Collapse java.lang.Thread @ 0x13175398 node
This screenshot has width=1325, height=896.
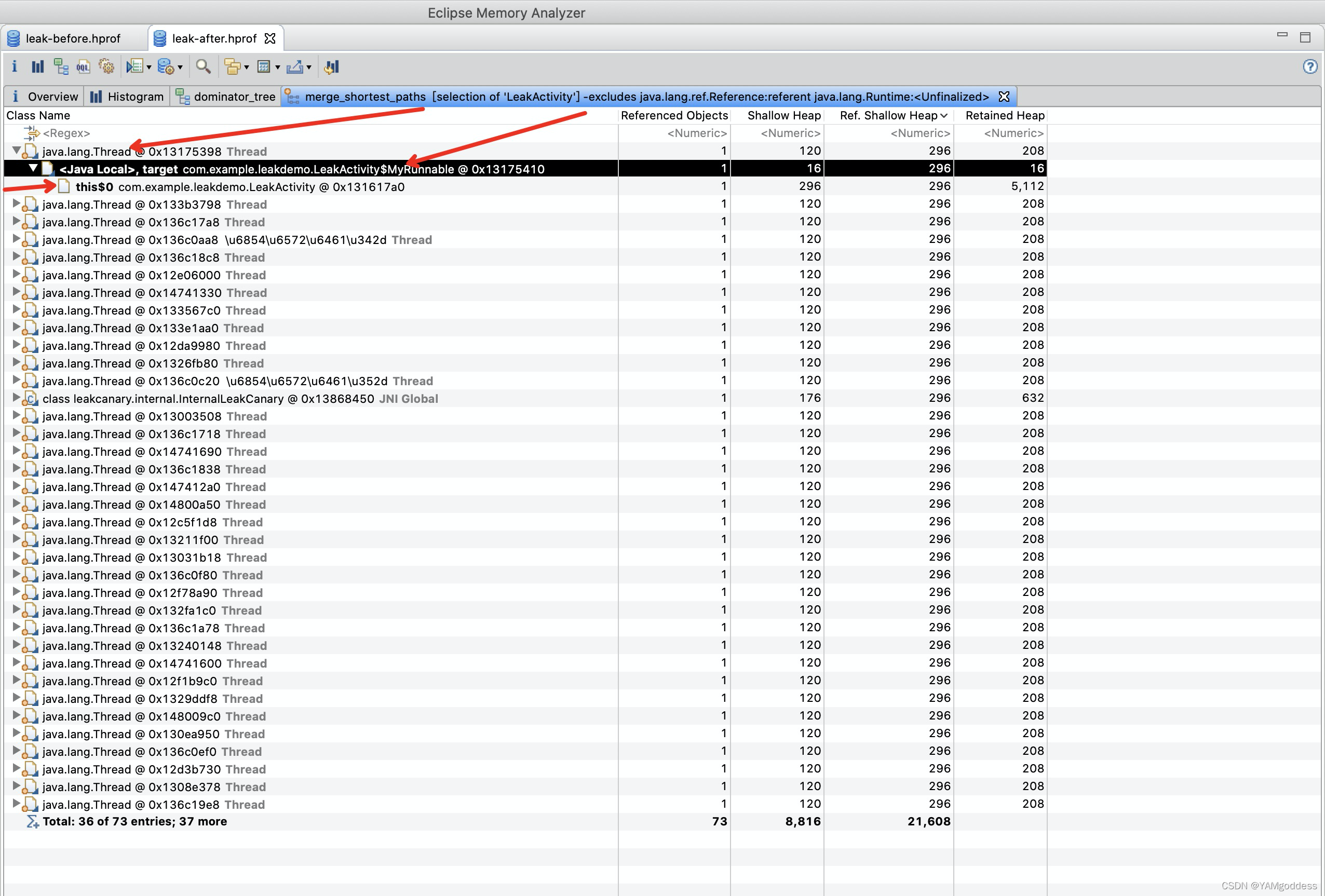17,151
